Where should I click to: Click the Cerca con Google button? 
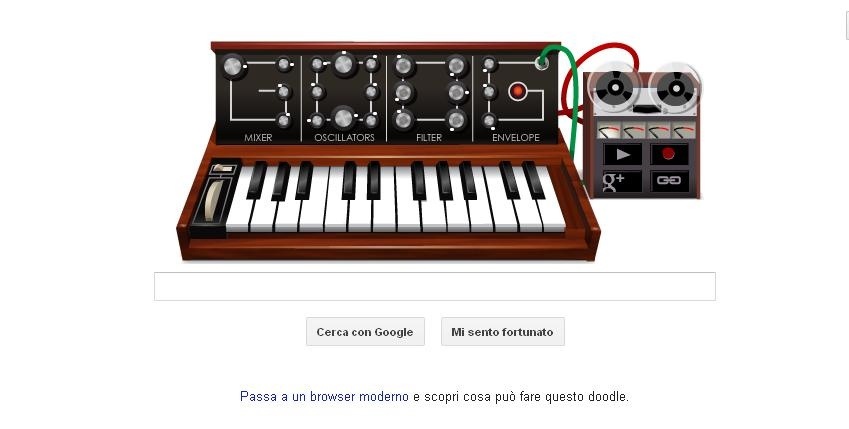coord(365,332)
